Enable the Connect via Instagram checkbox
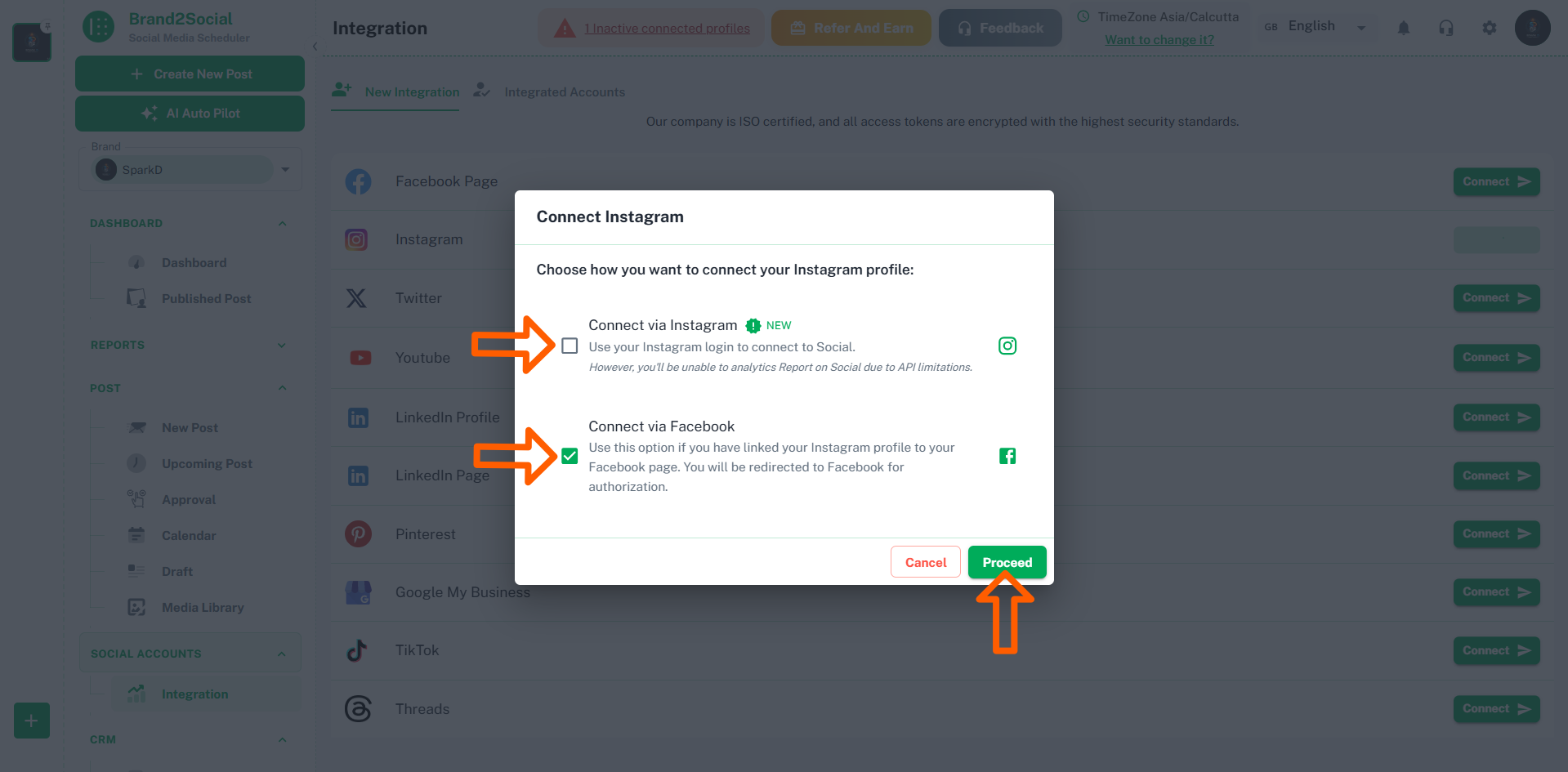1568x772 pixels. [570, 346]
